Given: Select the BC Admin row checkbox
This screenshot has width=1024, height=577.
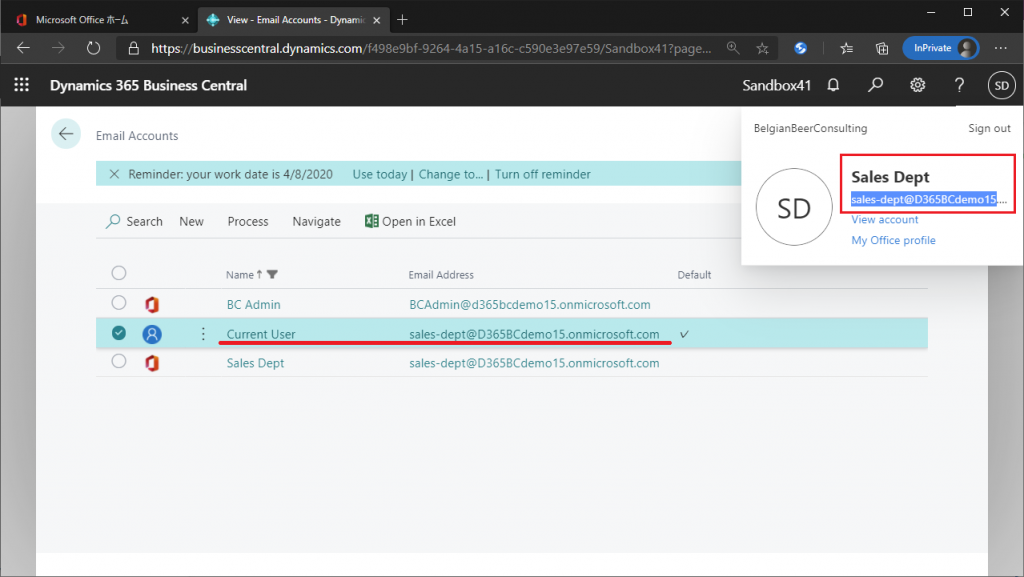Looking at the screenshot, I should tap(119, 303).
